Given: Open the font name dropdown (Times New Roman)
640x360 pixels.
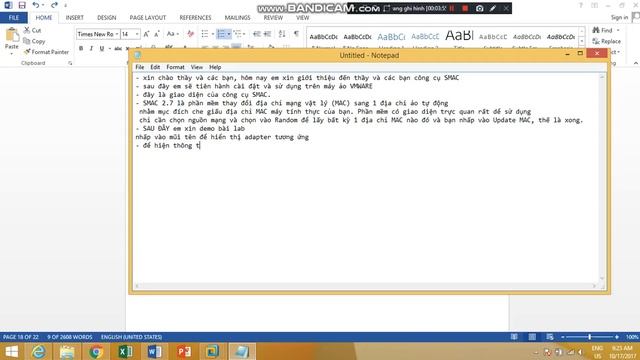Looking at the screenshot, I should click(117, 34).
